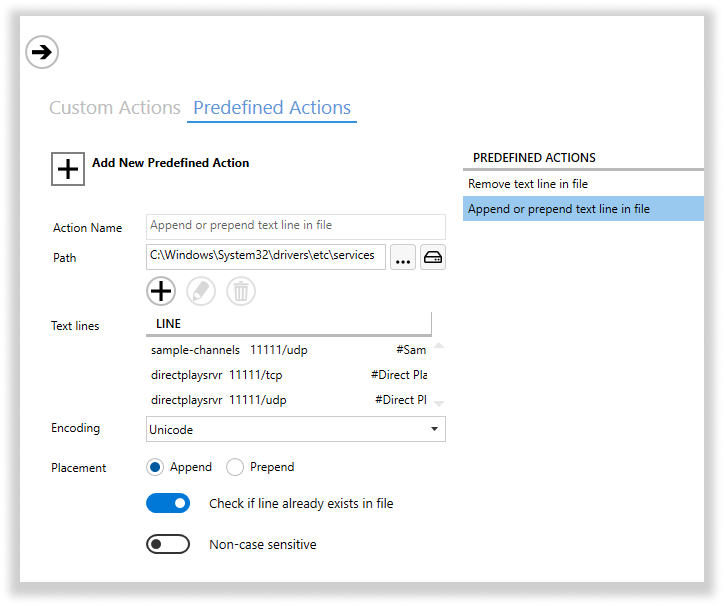Image resolution: width=724 pixels, height=606 pixels.
Task: Click the LINE column header
Action: (x=289, y=324)
